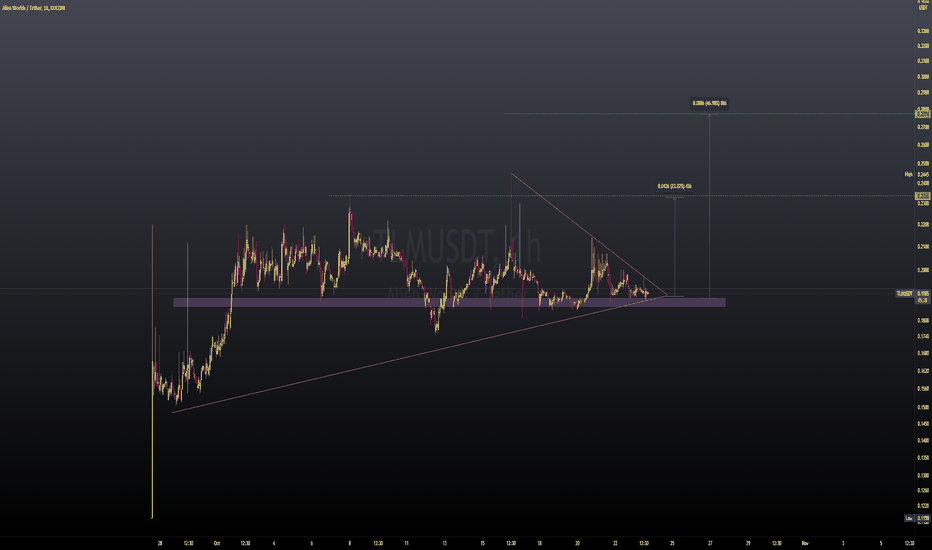Viewport: 932px width, 550px height.
Task: Select the upper 46.98% price range label
Action: pyautogui.click(x=709, y=103)
